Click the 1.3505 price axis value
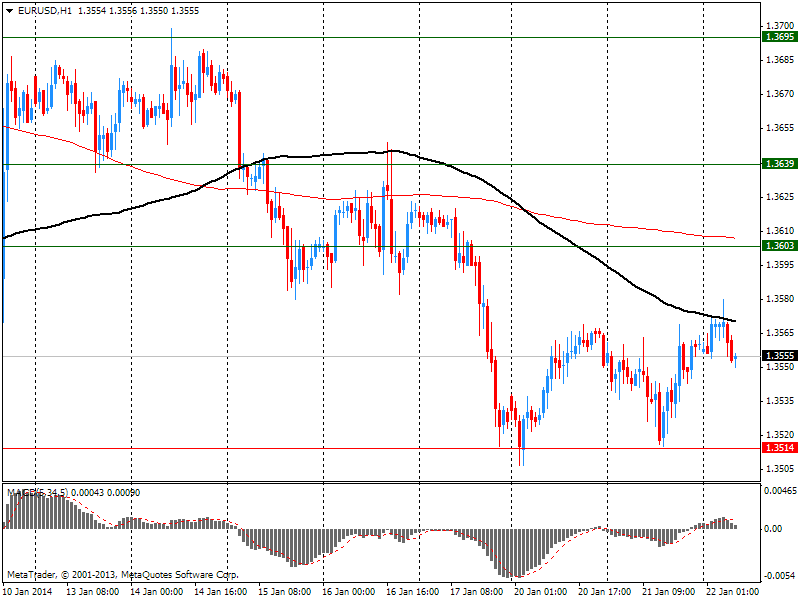This screenshot has width=800, height=600. (779, 469)
